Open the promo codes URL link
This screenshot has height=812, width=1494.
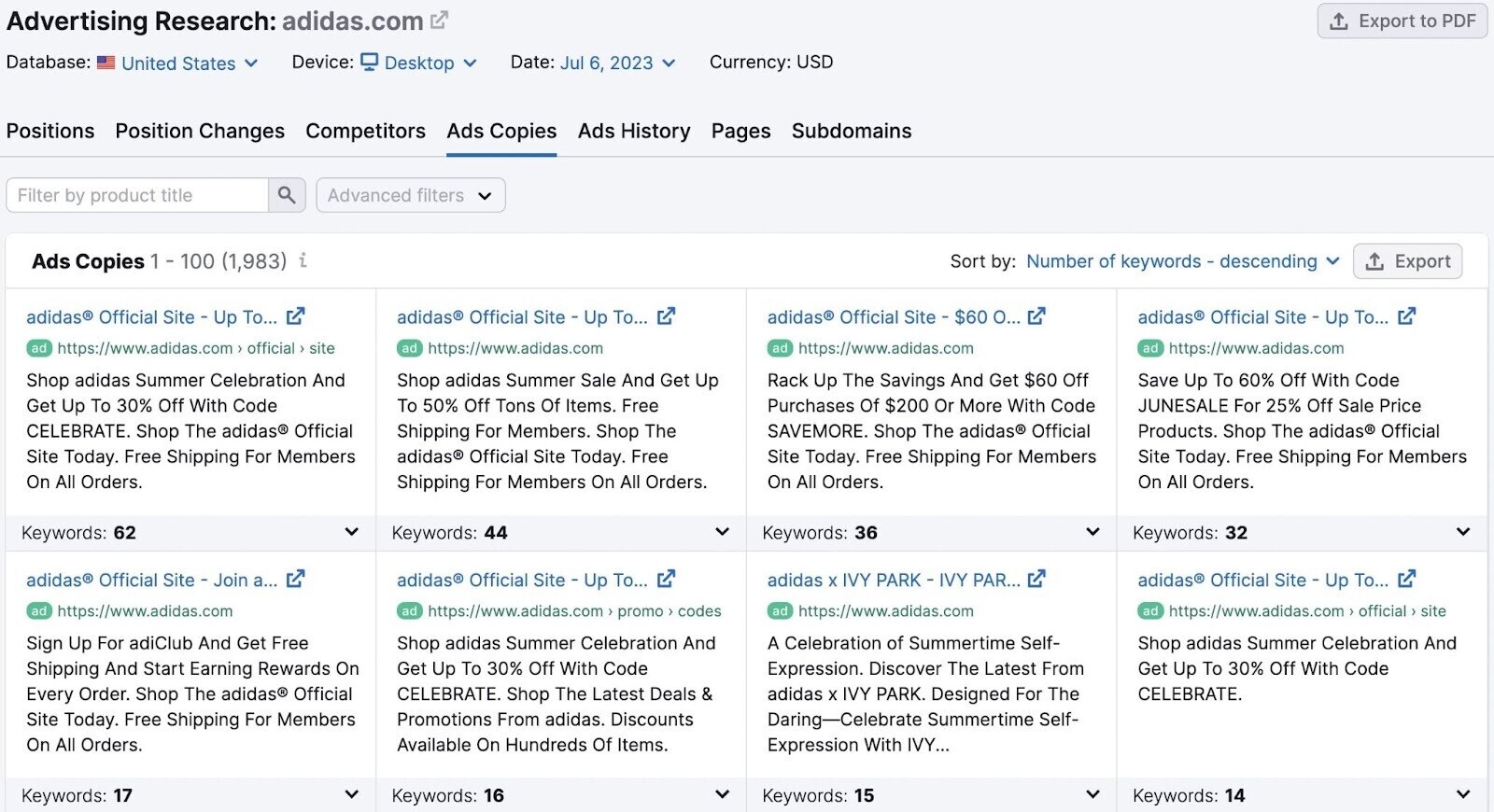click(574, 611)
